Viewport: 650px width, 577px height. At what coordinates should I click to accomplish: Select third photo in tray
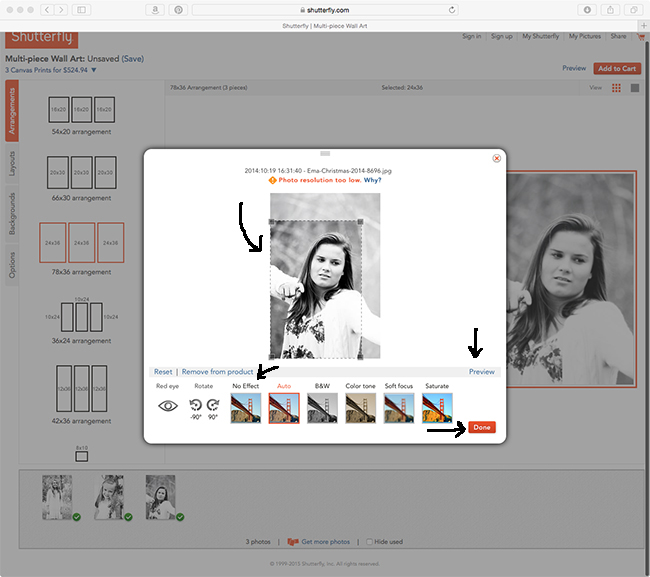pos(160,497)
